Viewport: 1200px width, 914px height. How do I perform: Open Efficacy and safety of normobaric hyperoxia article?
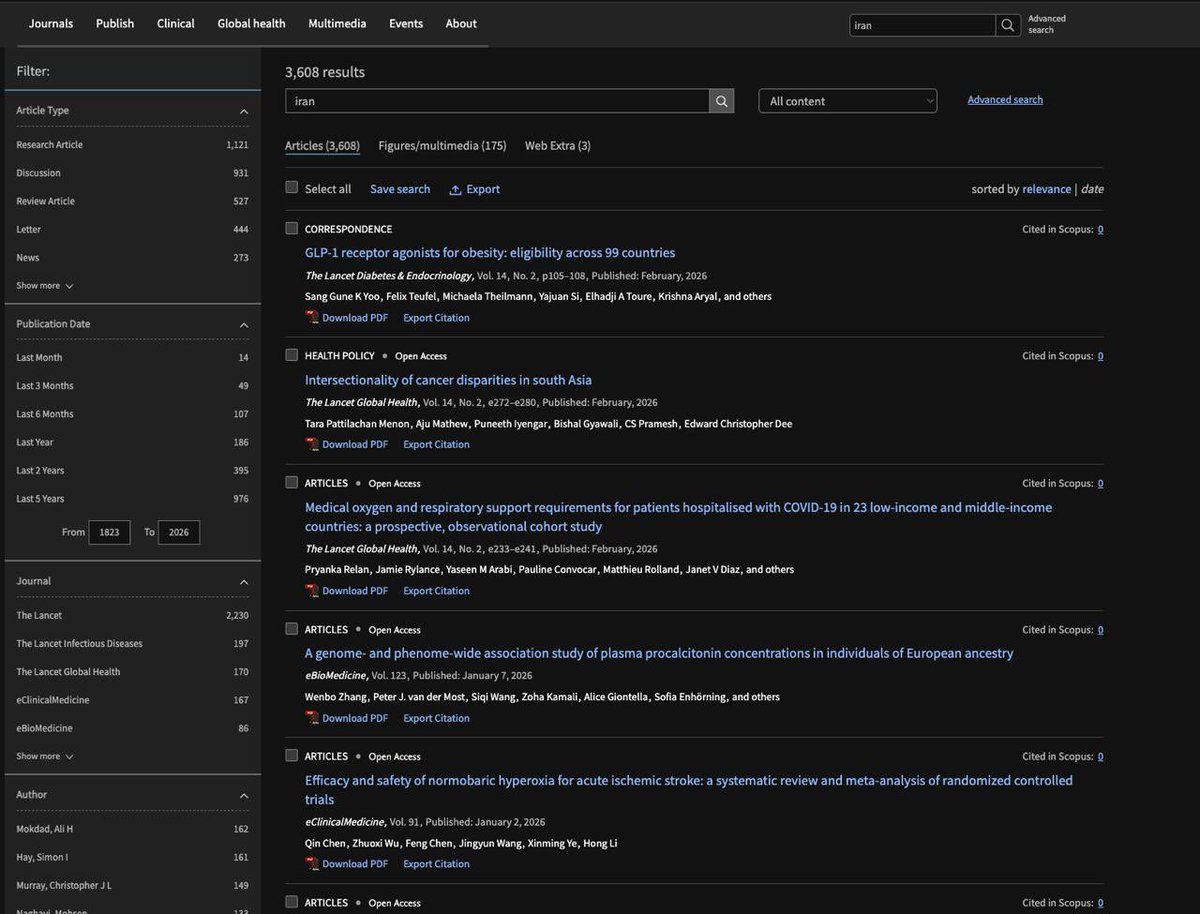click(x=689, y=790)
